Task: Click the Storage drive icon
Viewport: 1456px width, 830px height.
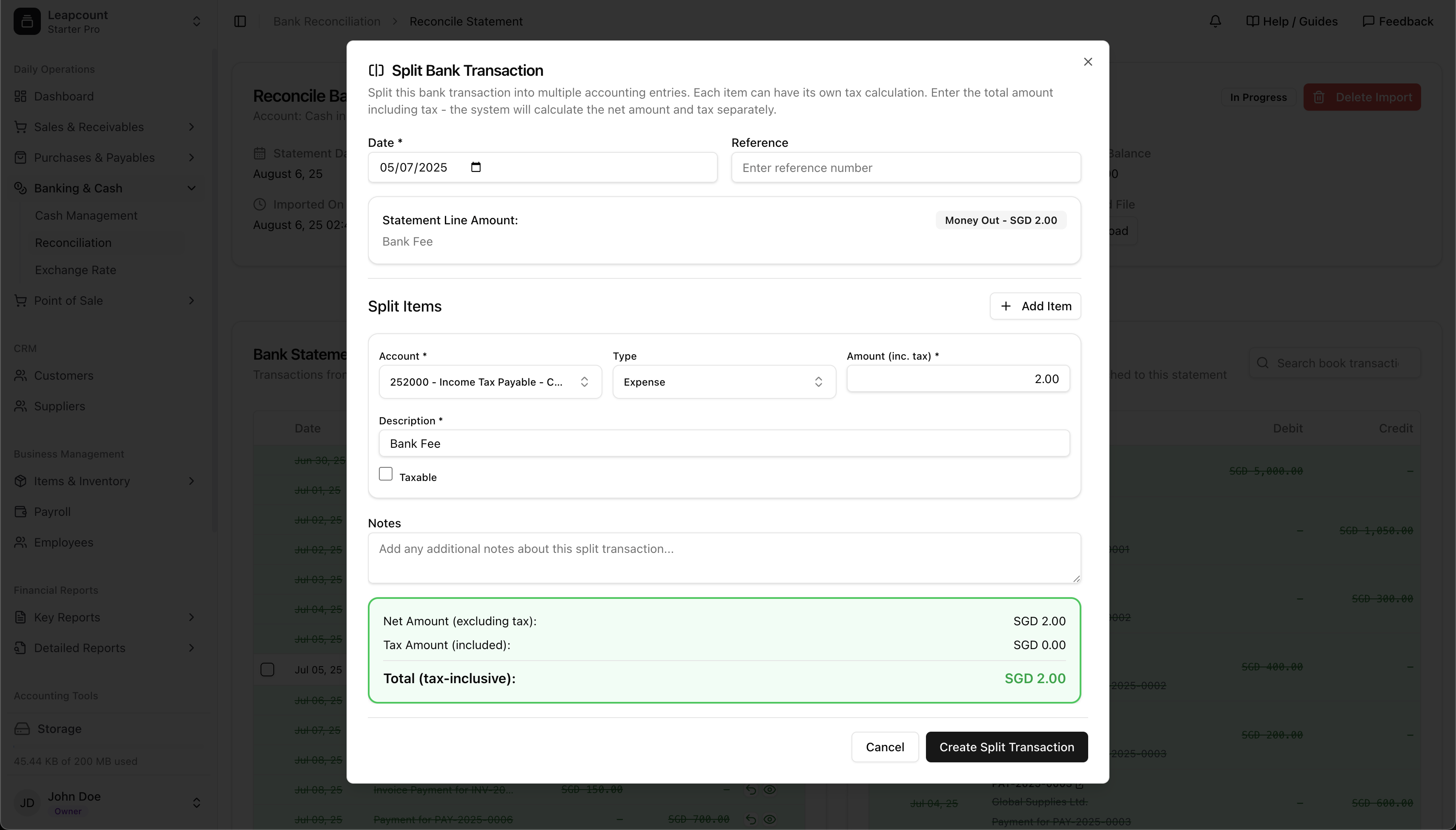Action: tap(22, 729)
